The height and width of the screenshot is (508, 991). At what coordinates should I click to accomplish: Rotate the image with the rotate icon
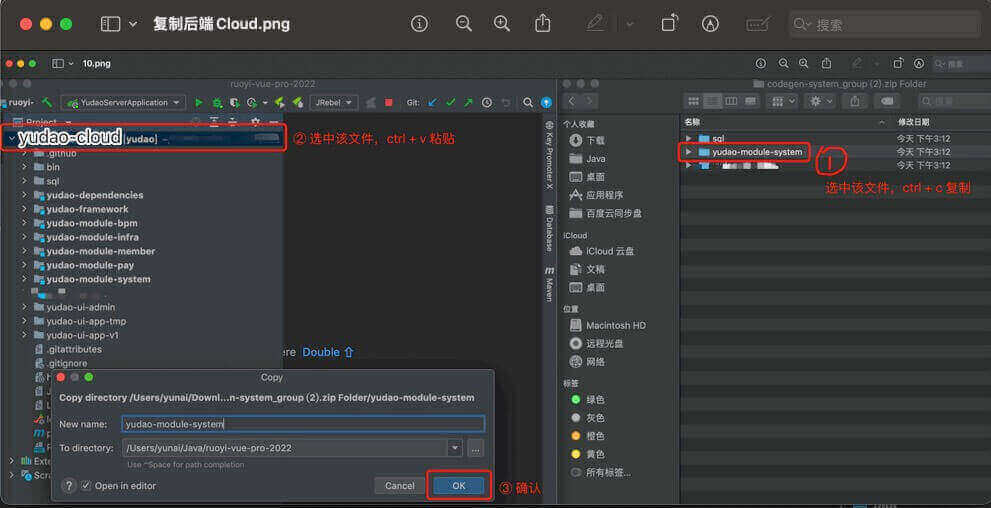point(670,23)
